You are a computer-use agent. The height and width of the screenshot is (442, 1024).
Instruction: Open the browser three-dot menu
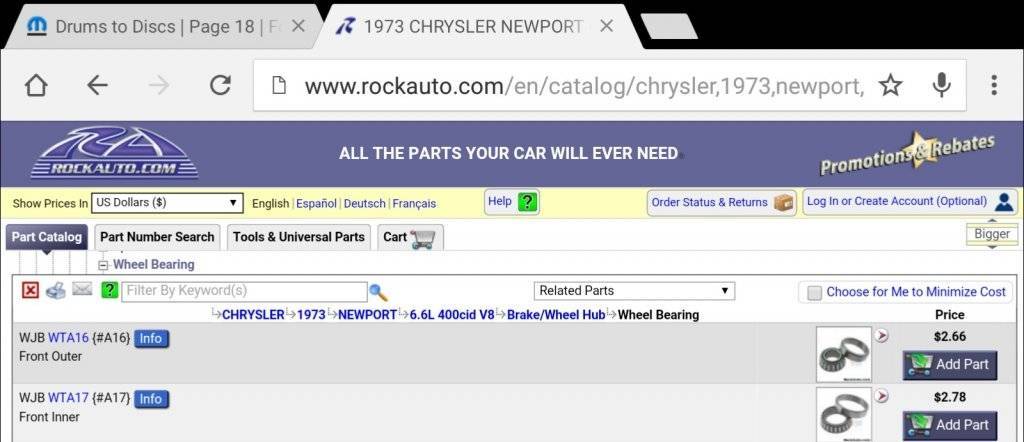pos(993,86)
